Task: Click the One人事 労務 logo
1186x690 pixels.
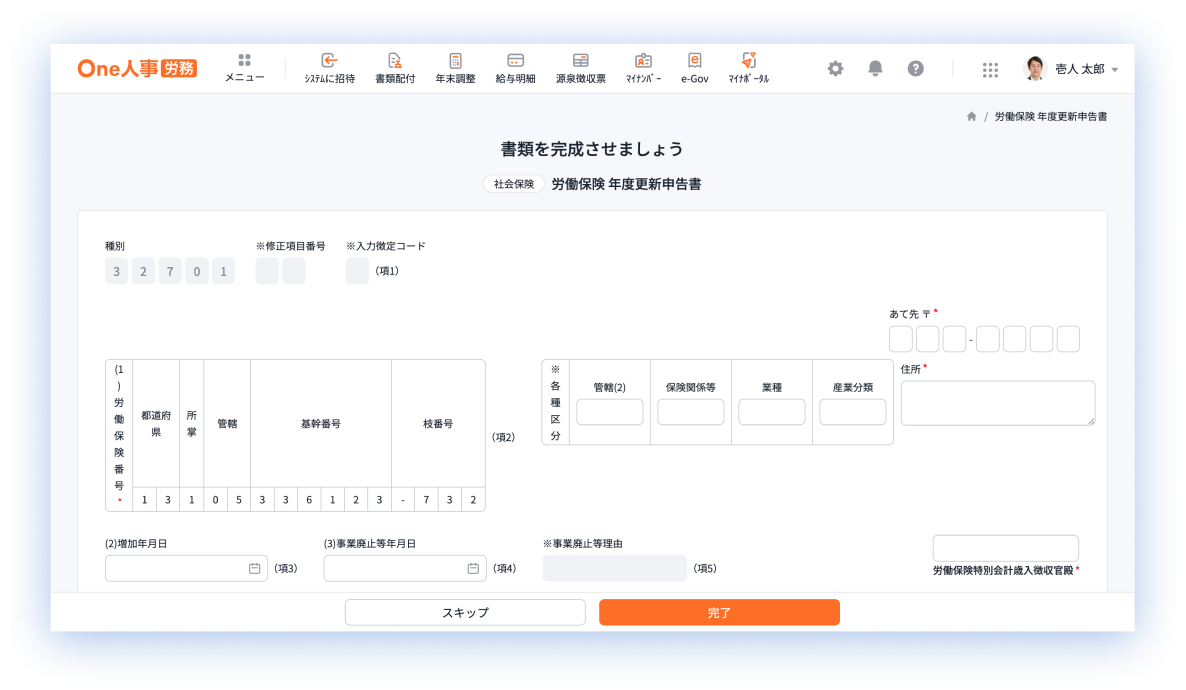Action: coord(137,69)
